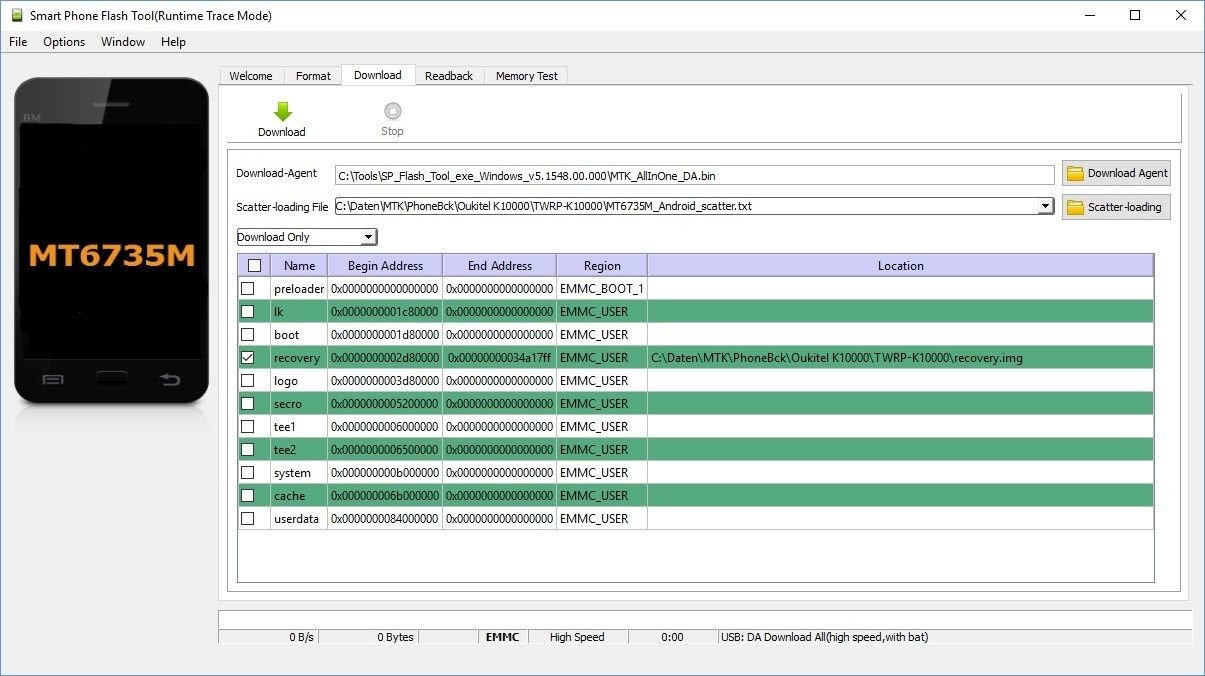The width and height of the screenshot is (1205, 676).
Task: Click the phone's back key icon
Action: pos(170,379)
